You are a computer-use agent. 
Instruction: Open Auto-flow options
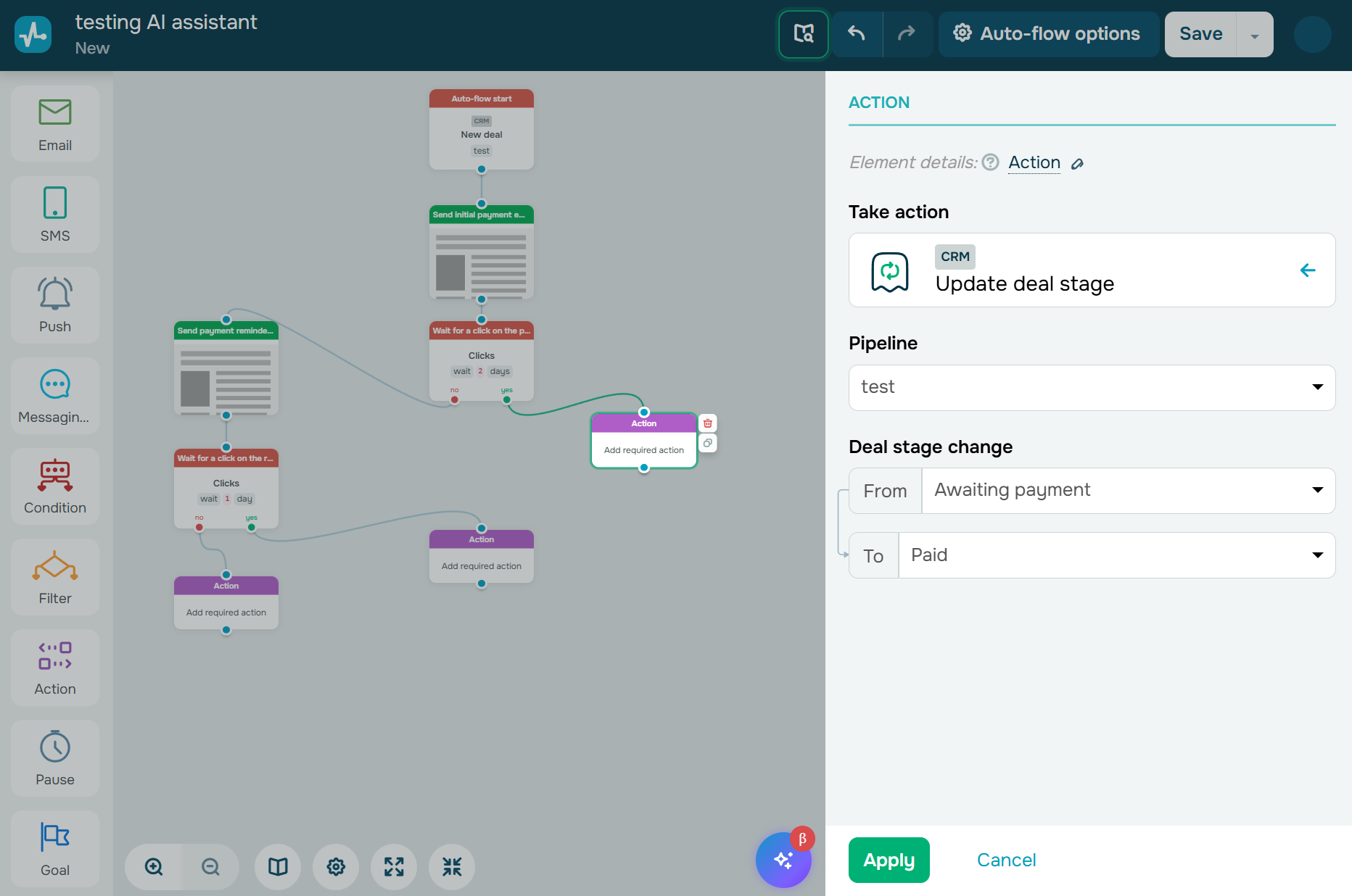pyautogui.click(x=1048, y=33)
